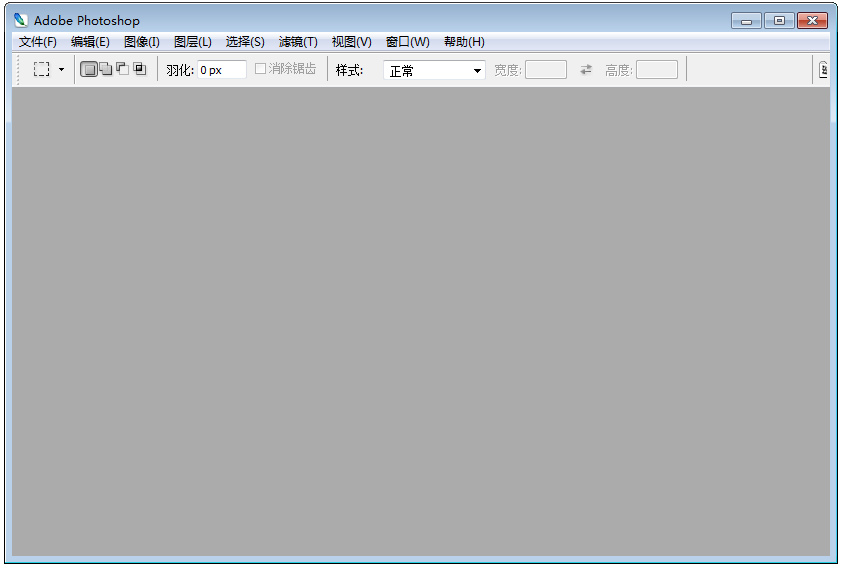Select the New selection mode icon
Viewport: 842px width, 566px height.
click(x=88, y=69)
